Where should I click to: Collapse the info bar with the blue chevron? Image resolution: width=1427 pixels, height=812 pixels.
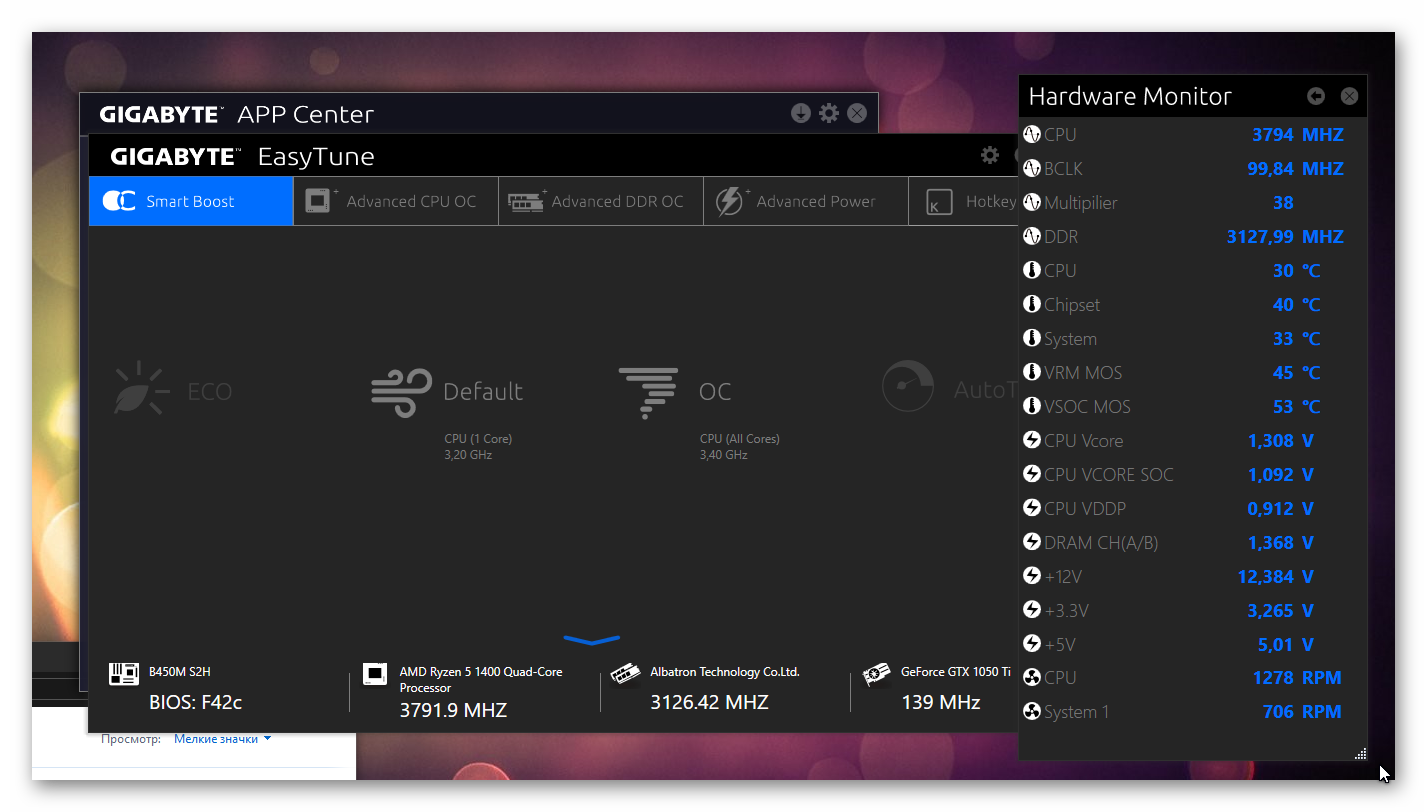[592, 640]
